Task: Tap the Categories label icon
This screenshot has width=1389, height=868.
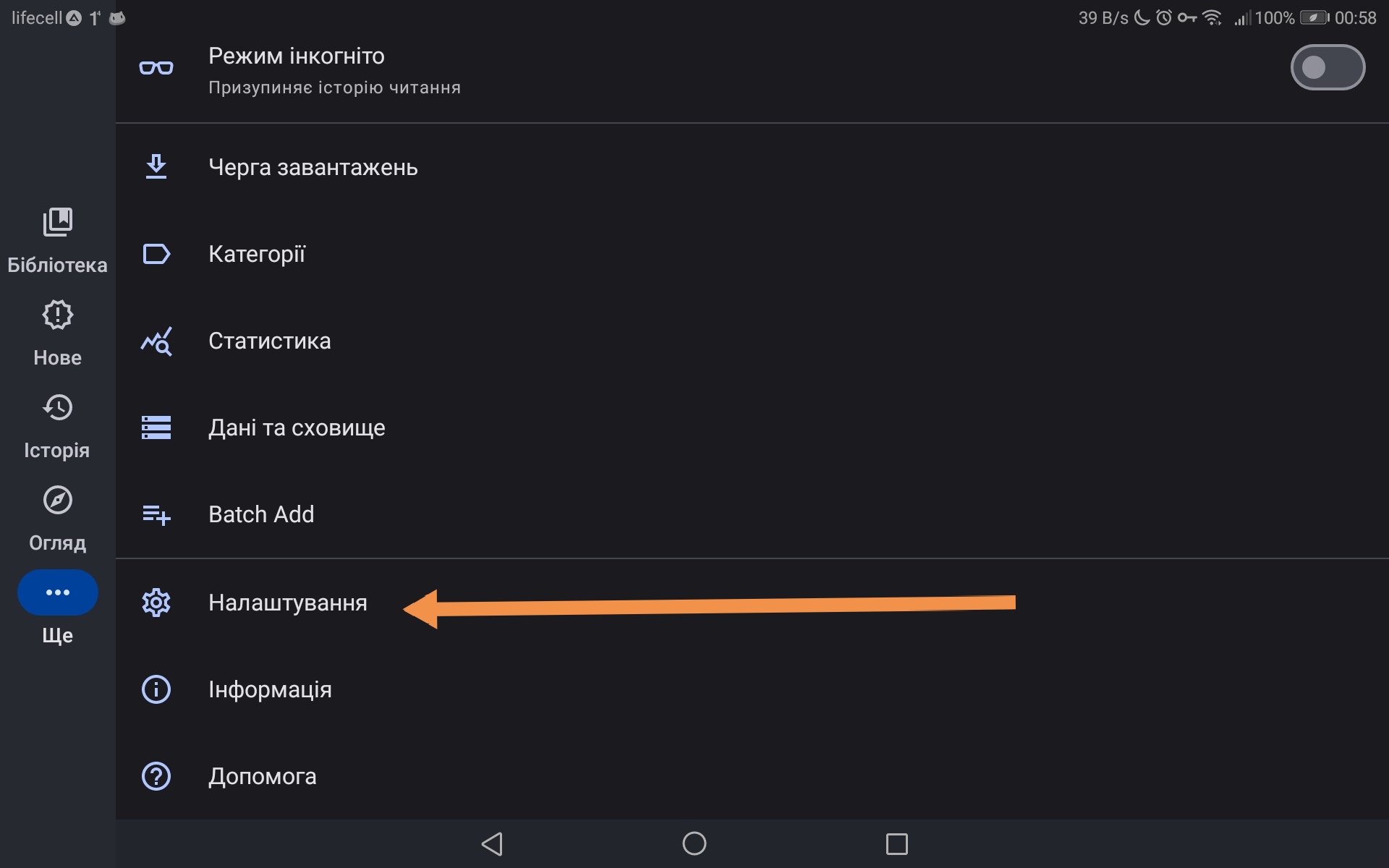Action: click(x=156, y=254)
